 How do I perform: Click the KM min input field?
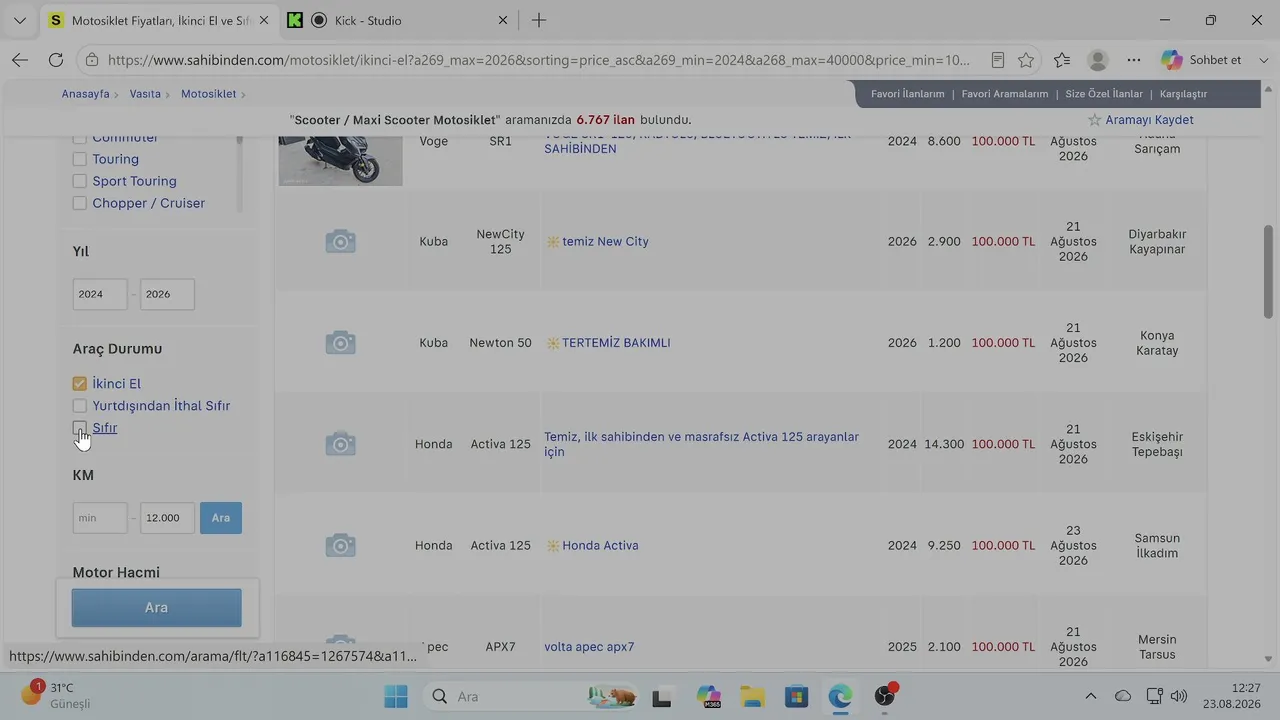coord(100,518)
